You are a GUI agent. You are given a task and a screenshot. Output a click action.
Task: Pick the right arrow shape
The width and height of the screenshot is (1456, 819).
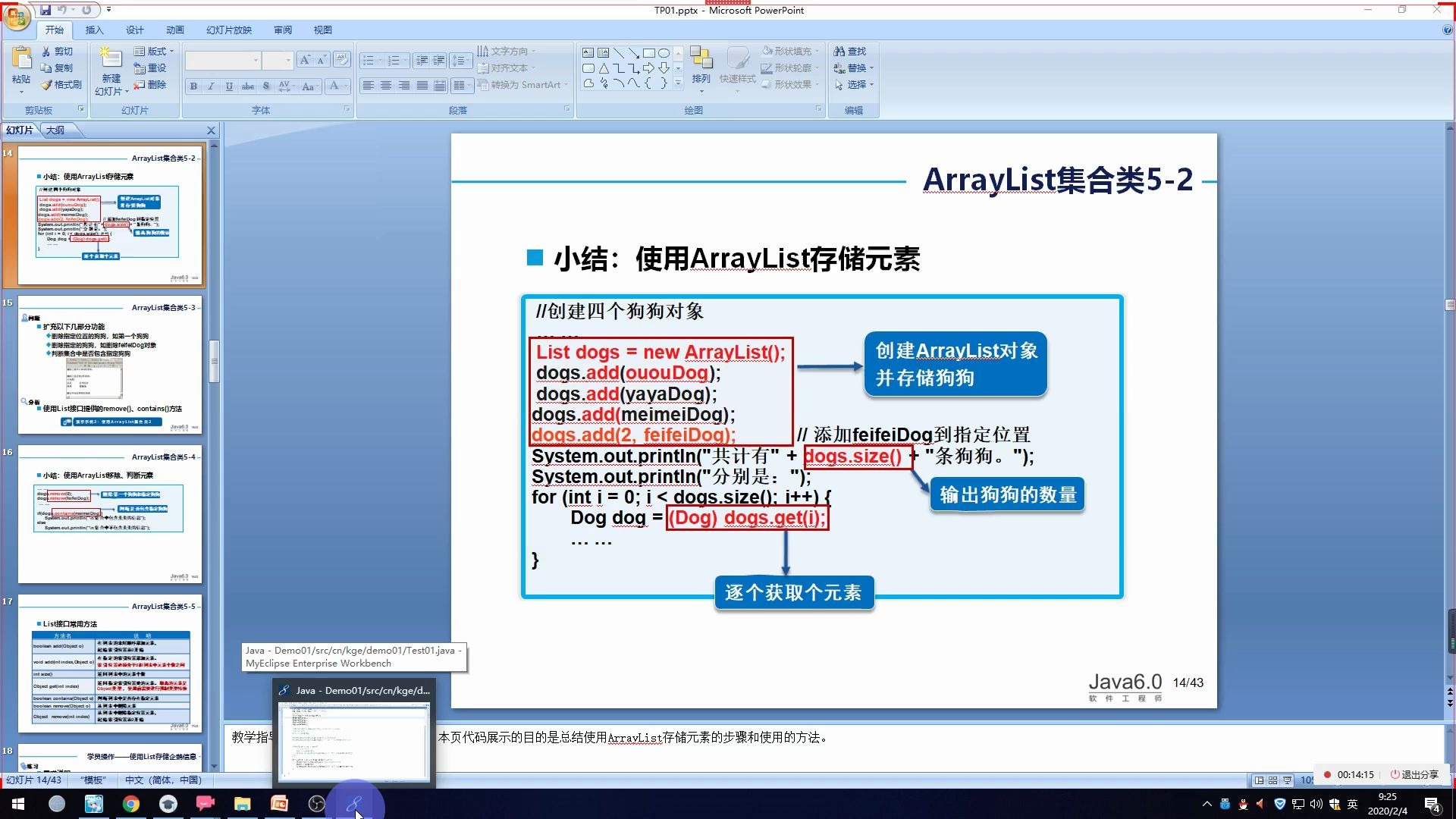(x=648, y=68)
